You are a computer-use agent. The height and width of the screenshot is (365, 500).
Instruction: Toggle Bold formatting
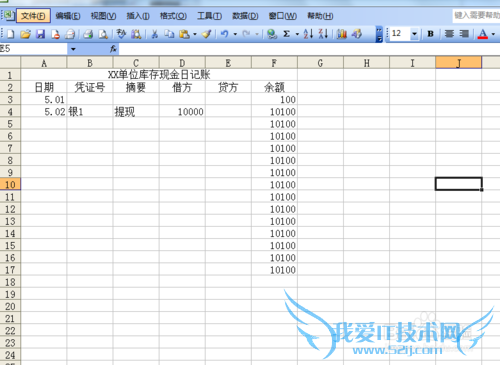coord(430,34)
